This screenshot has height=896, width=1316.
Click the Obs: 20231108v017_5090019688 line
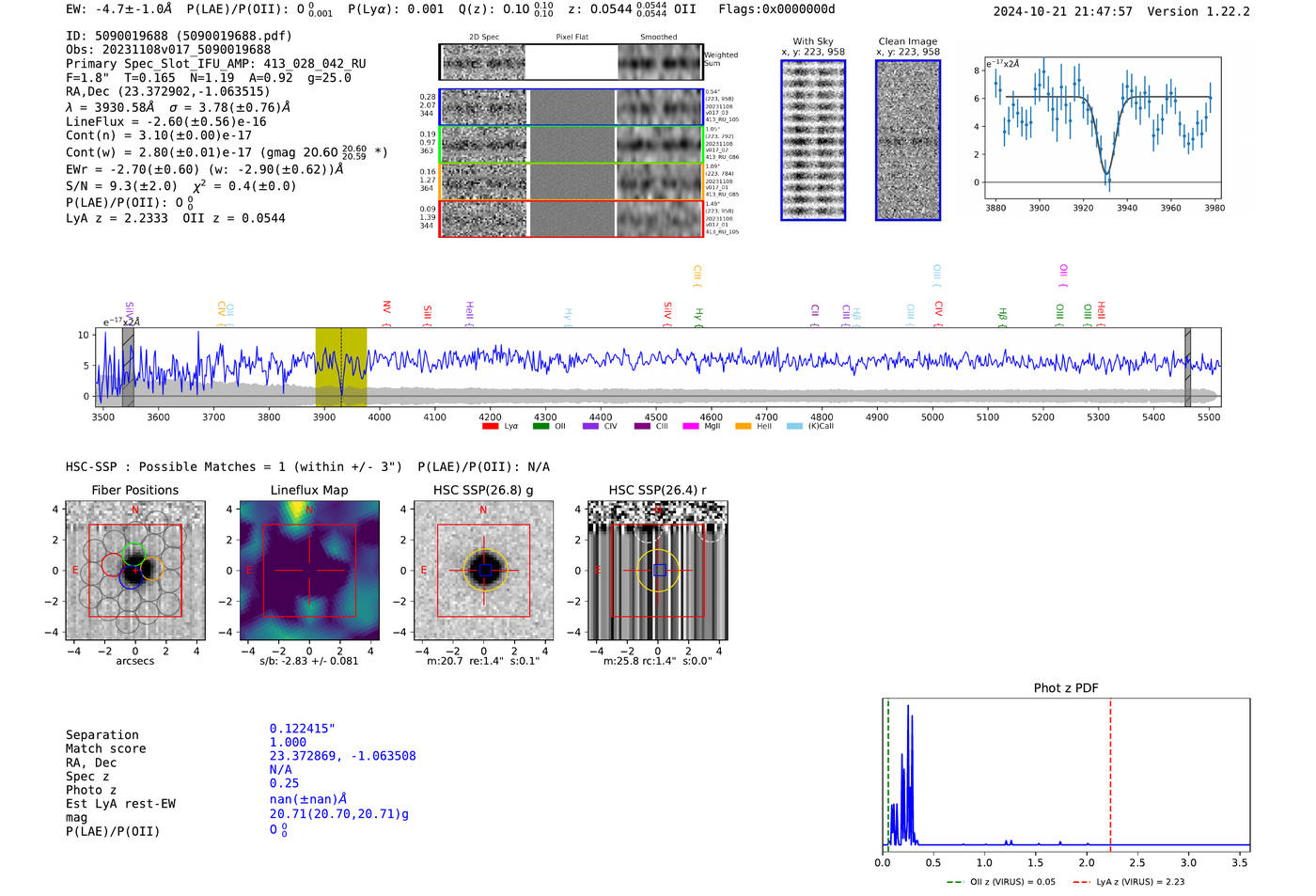pos(168,50)
